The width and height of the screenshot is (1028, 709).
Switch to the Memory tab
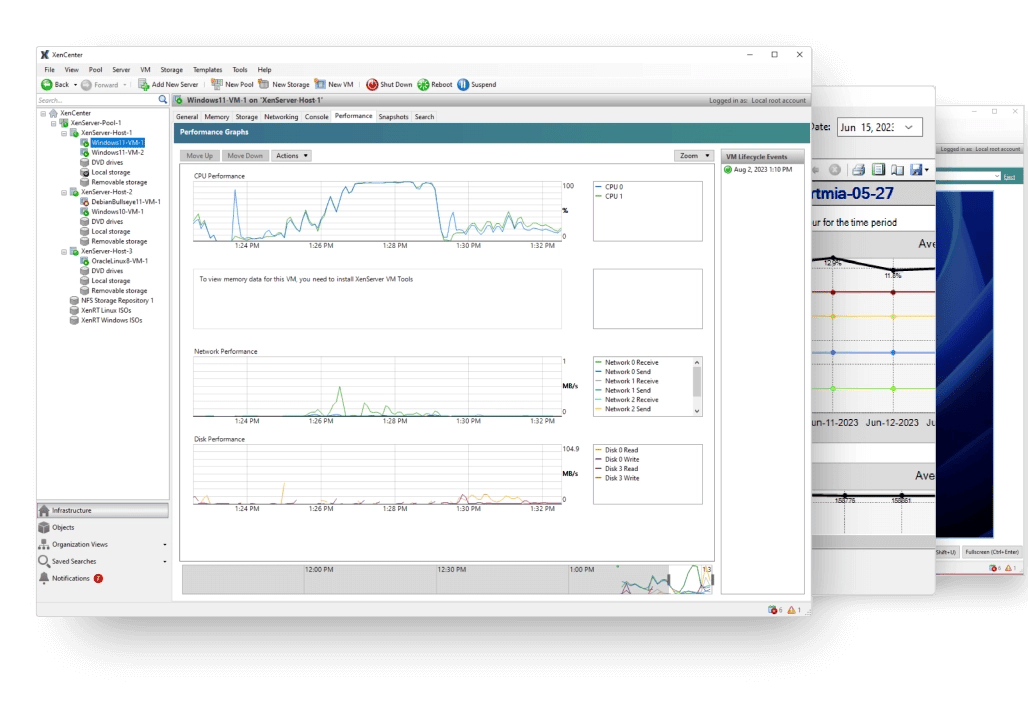point(216,117)
